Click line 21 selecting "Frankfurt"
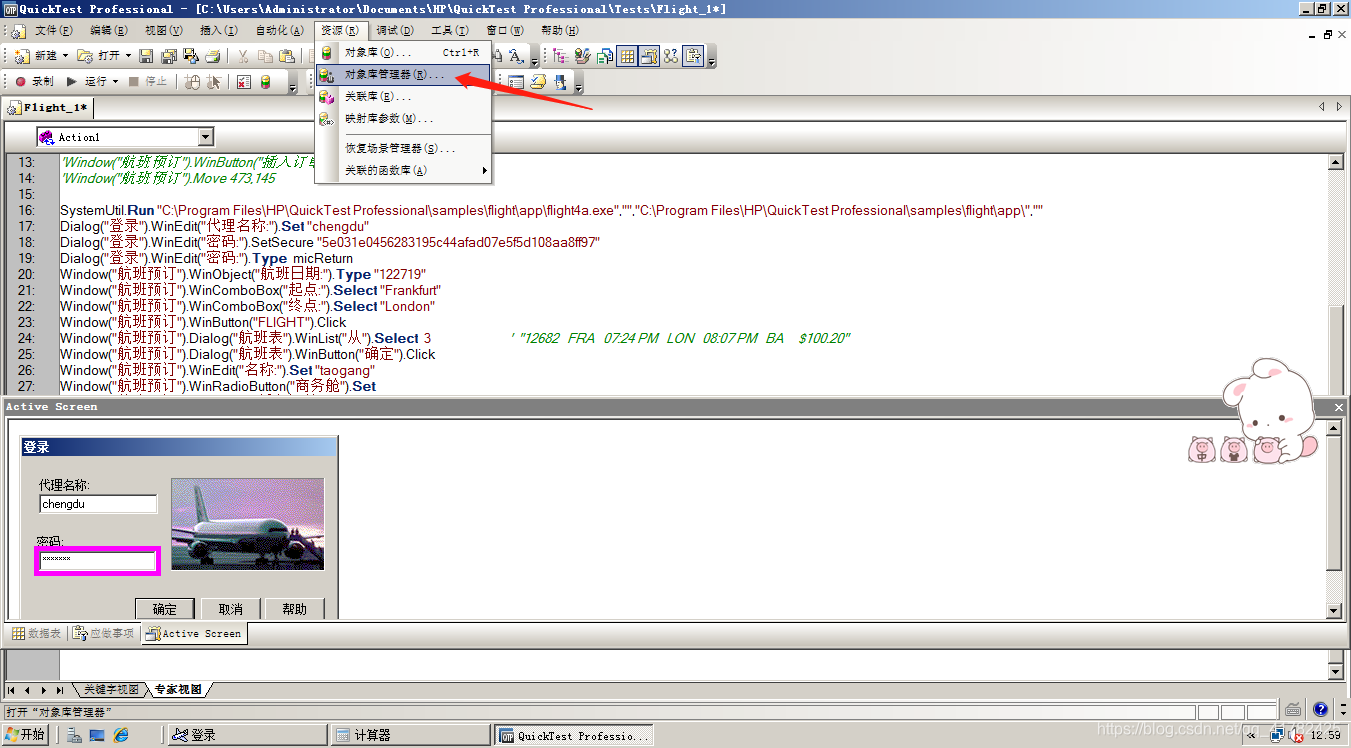 250,290
